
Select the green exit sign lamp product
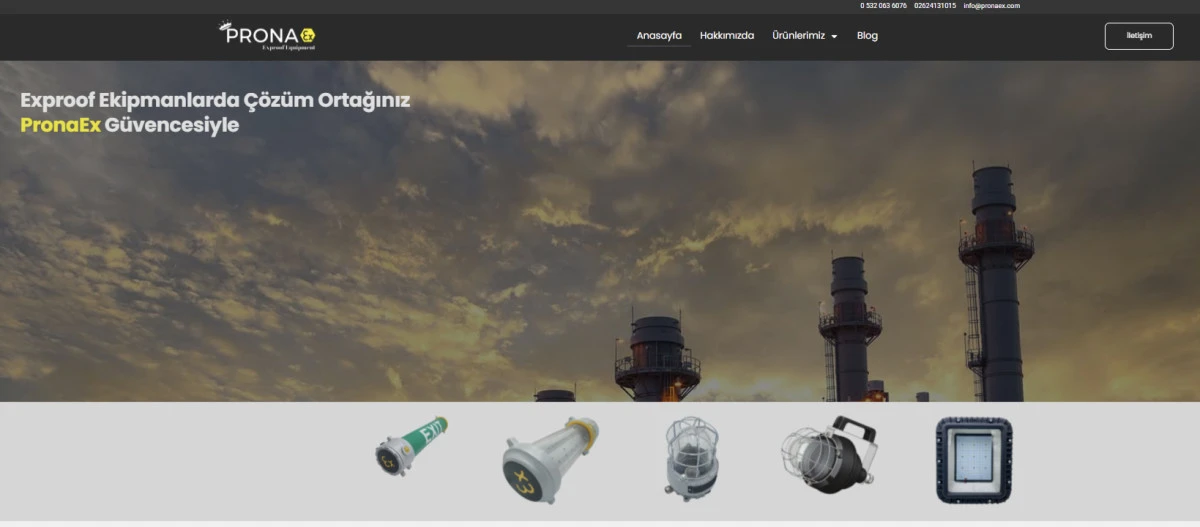[411, 445]
